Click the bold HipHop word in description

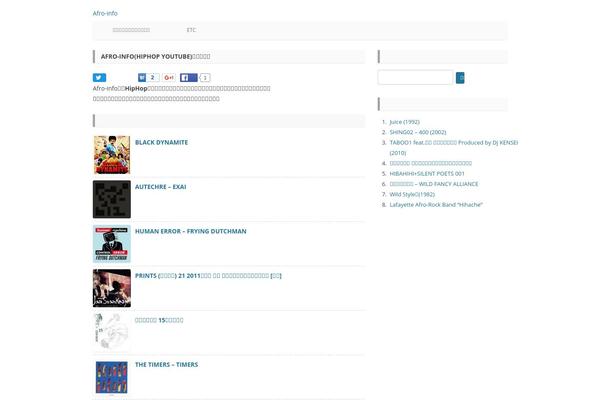click(x=136, y=88)
